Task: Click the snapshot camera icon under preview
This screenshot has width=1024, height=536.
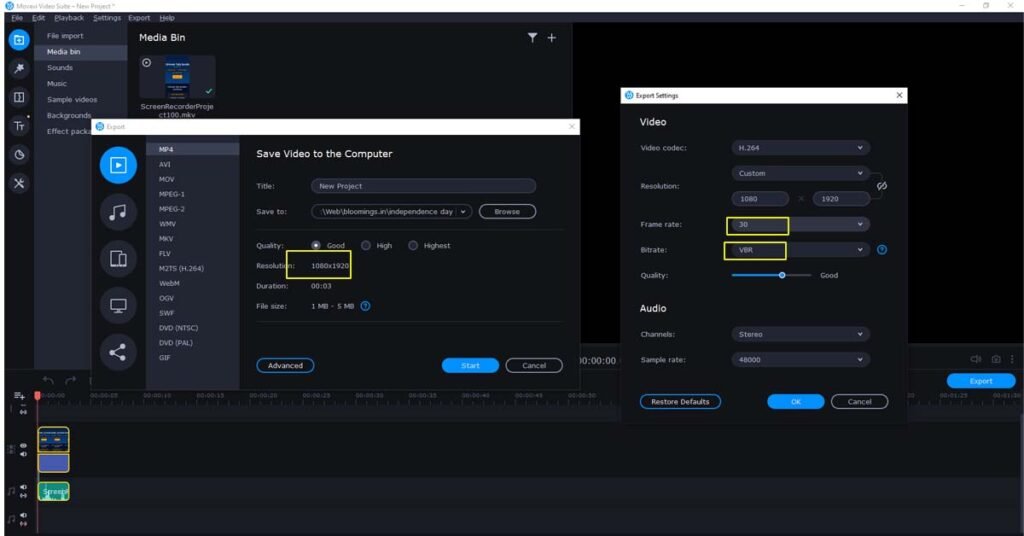Action: point(996,359)
